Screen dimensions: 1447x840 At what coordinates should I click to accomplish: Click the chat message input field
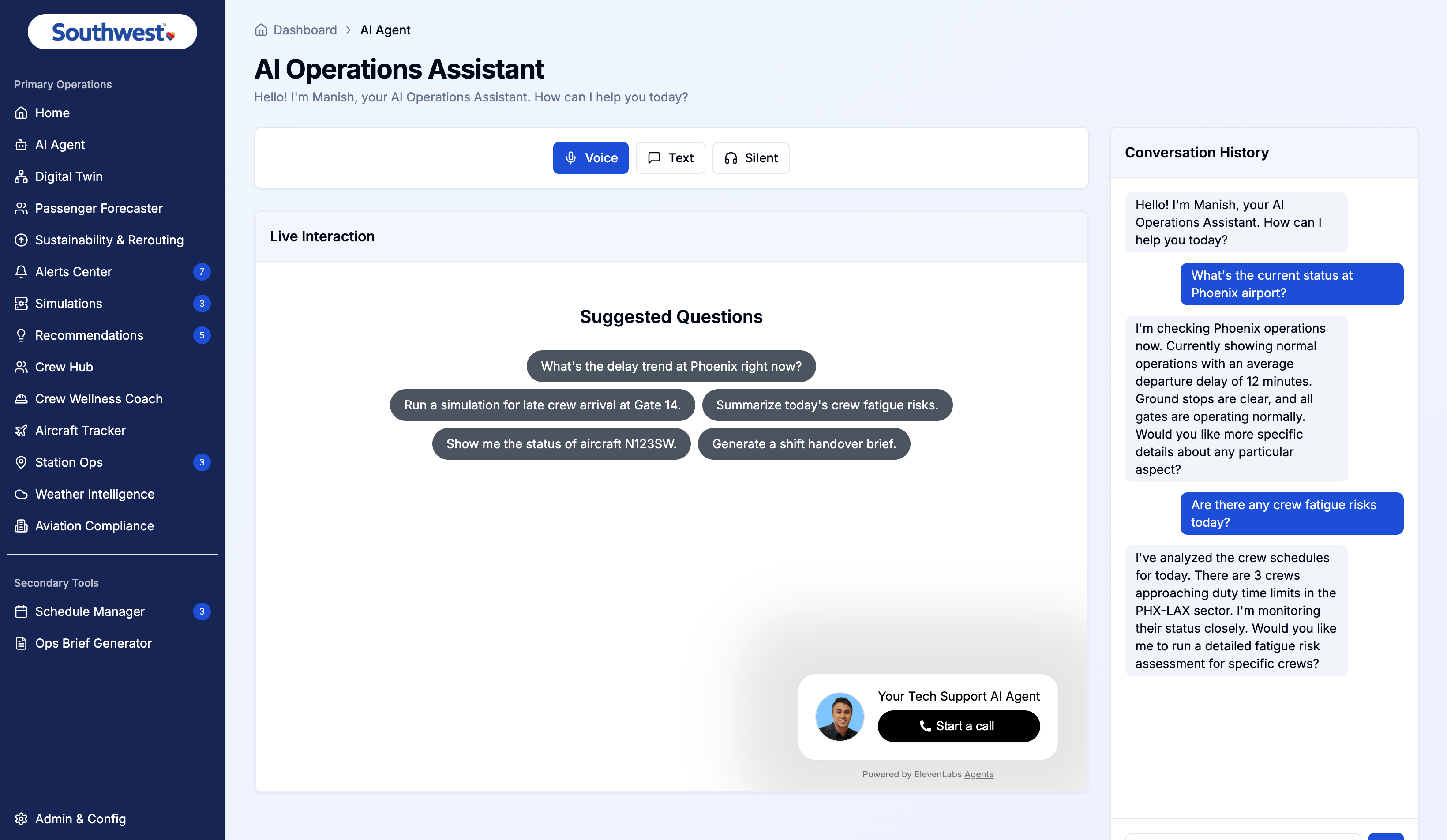1243,836
